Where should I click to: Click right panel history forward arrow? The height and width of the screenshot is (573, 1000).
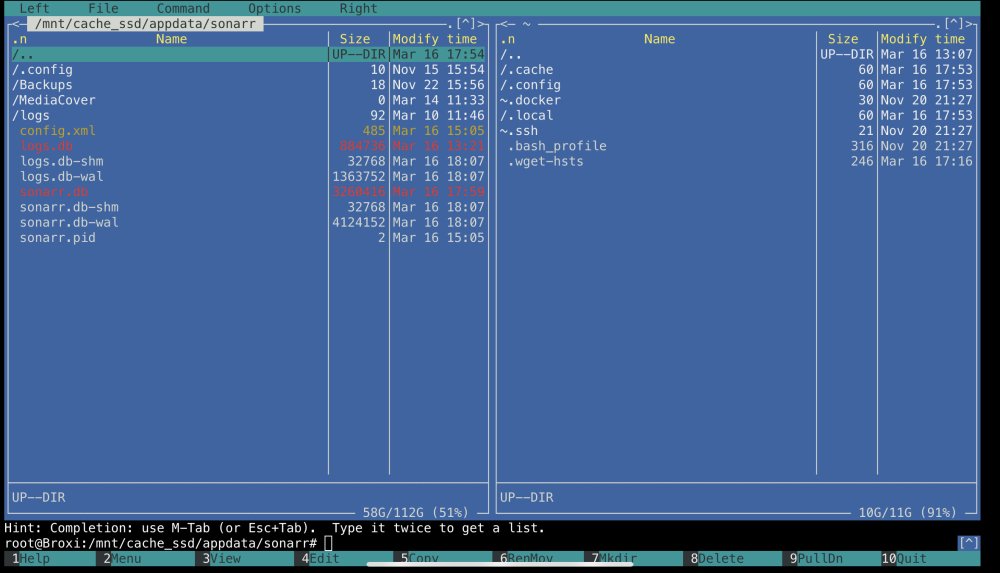pyautogui.click(x=970, y=24)
